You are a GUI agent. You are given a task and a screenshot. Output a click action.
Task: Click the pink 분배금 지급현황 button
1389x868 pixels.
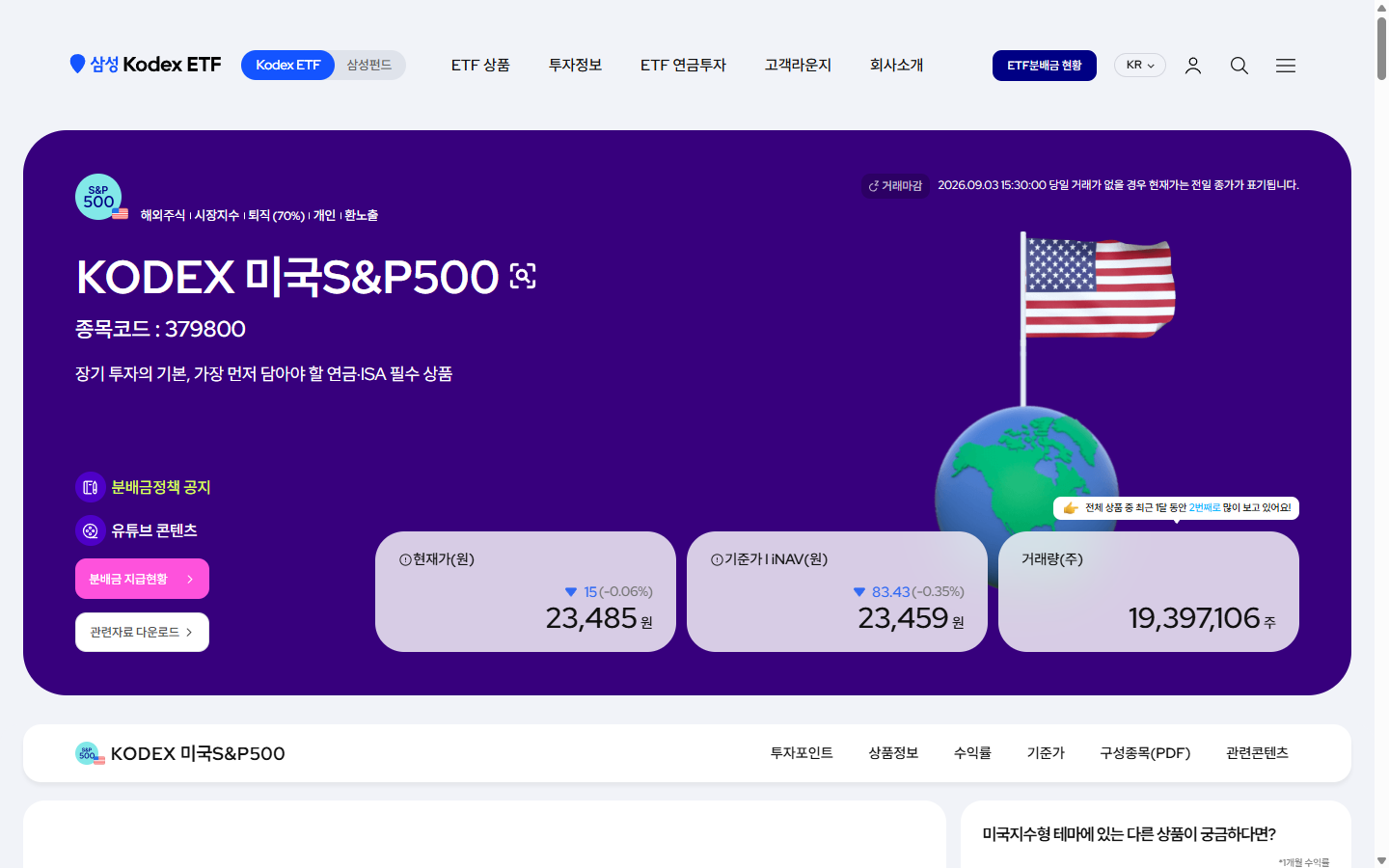142,579
